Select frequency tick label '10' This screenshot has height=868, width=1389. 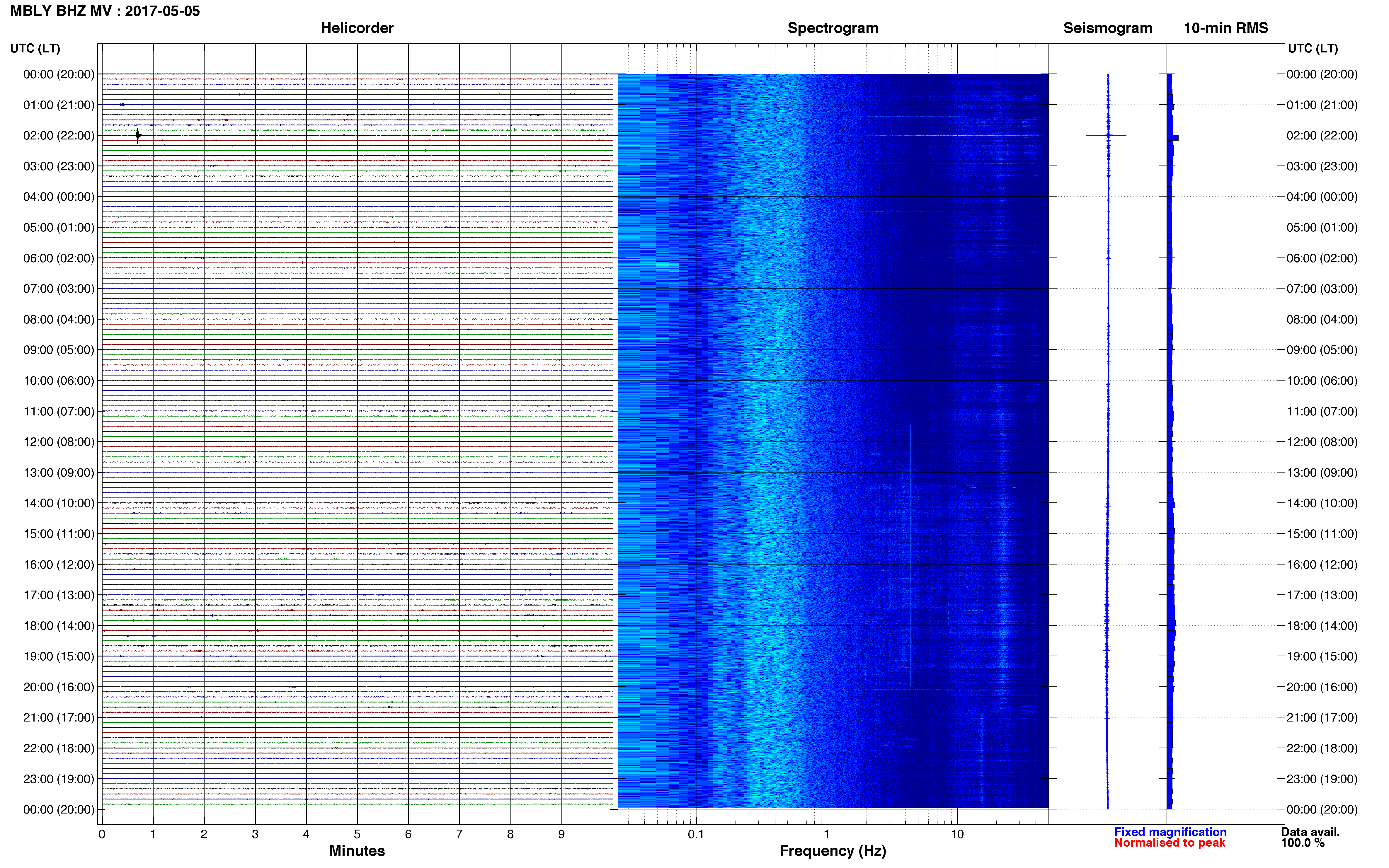click(x=957, y=834)
